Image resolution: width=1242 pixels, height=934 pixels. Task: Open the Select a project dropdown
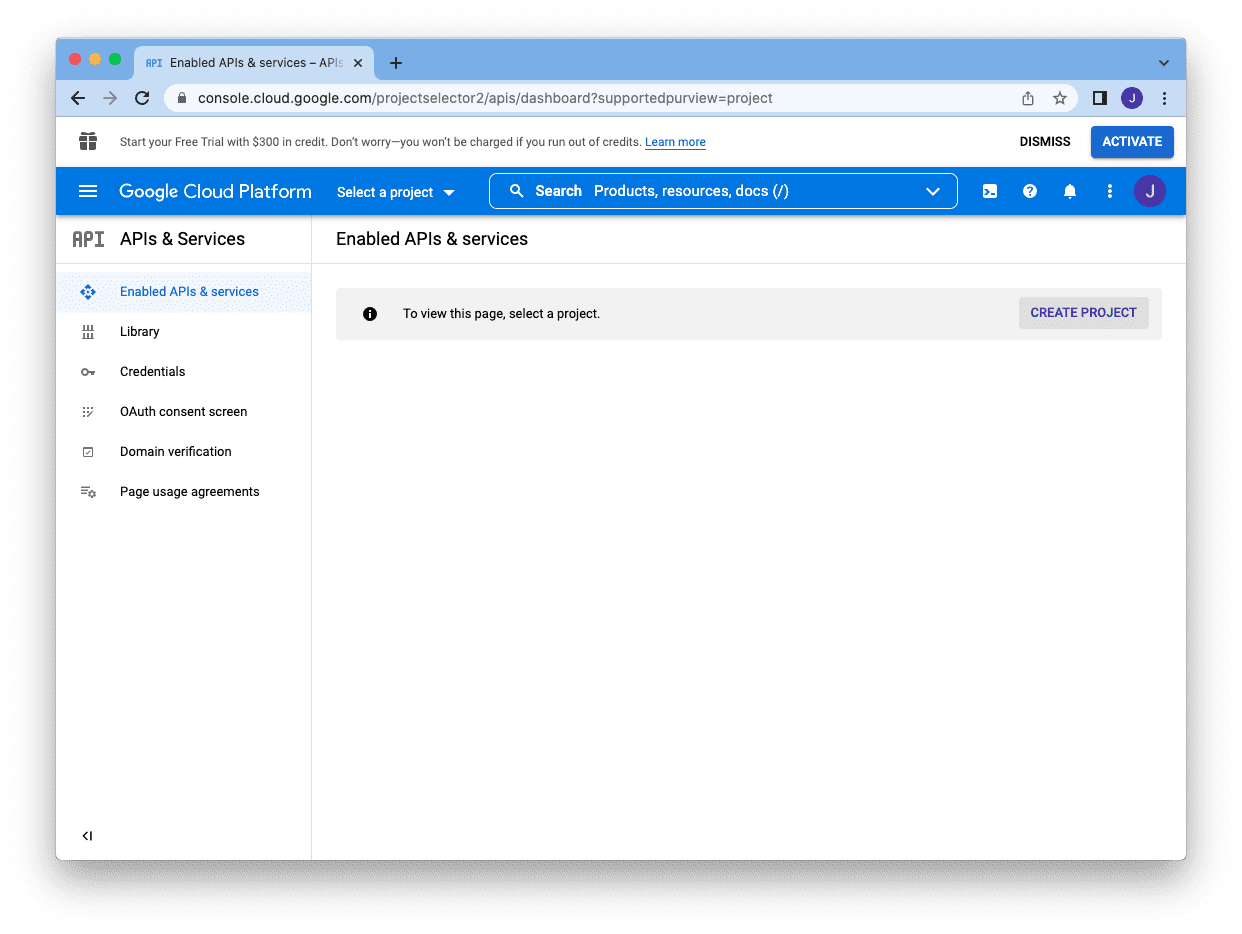click(396, 192)
